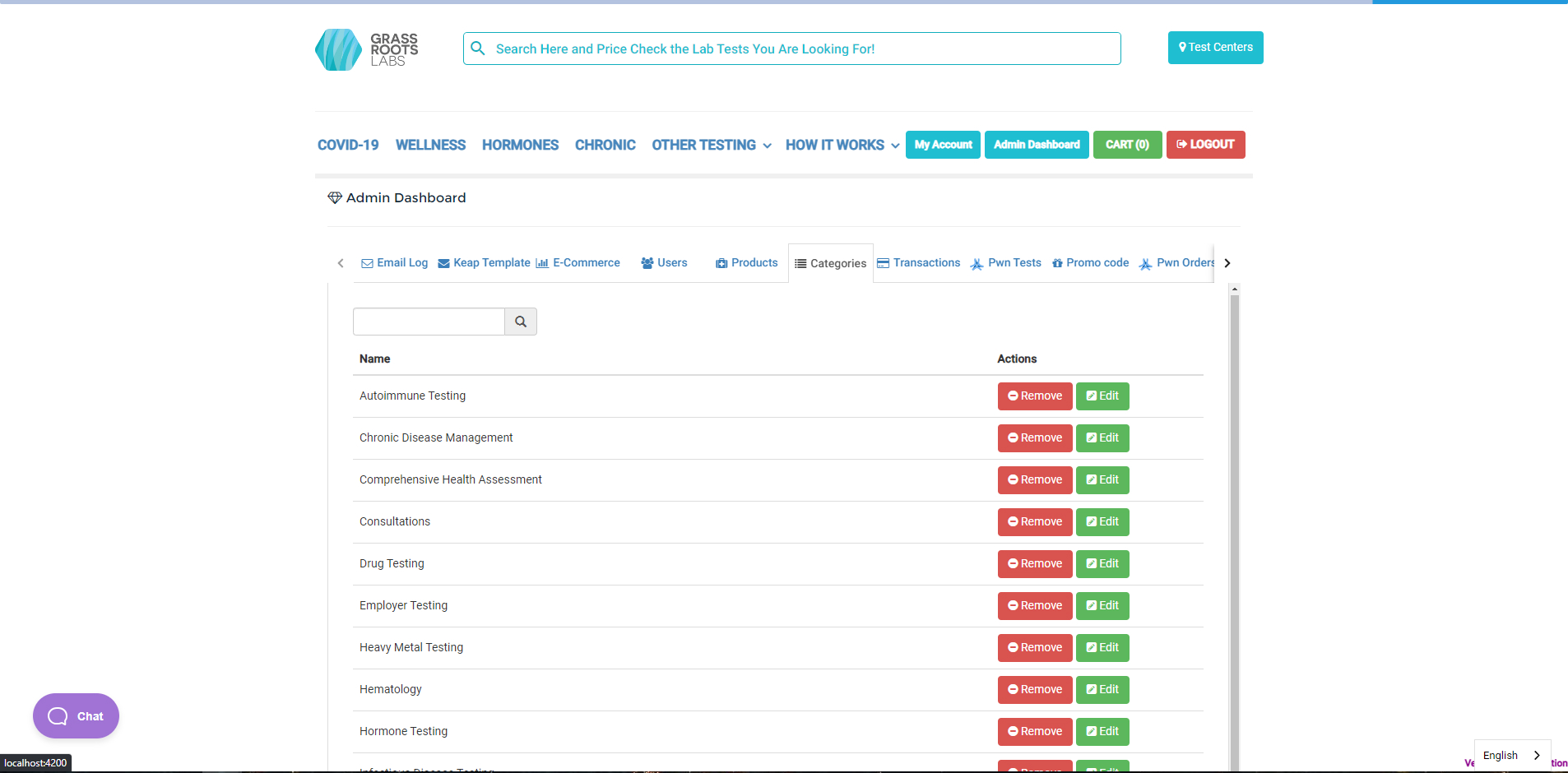This screenshot has height=773, width=1568.
Task: Edit the Hematology category
Action: 1102,690
